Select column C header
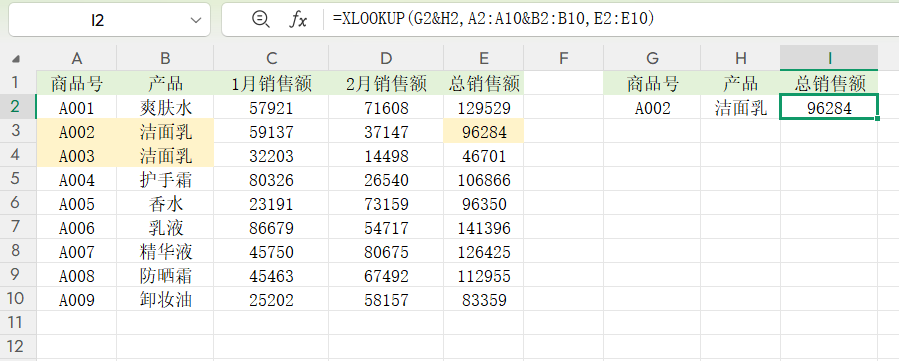 coord(271,58)
